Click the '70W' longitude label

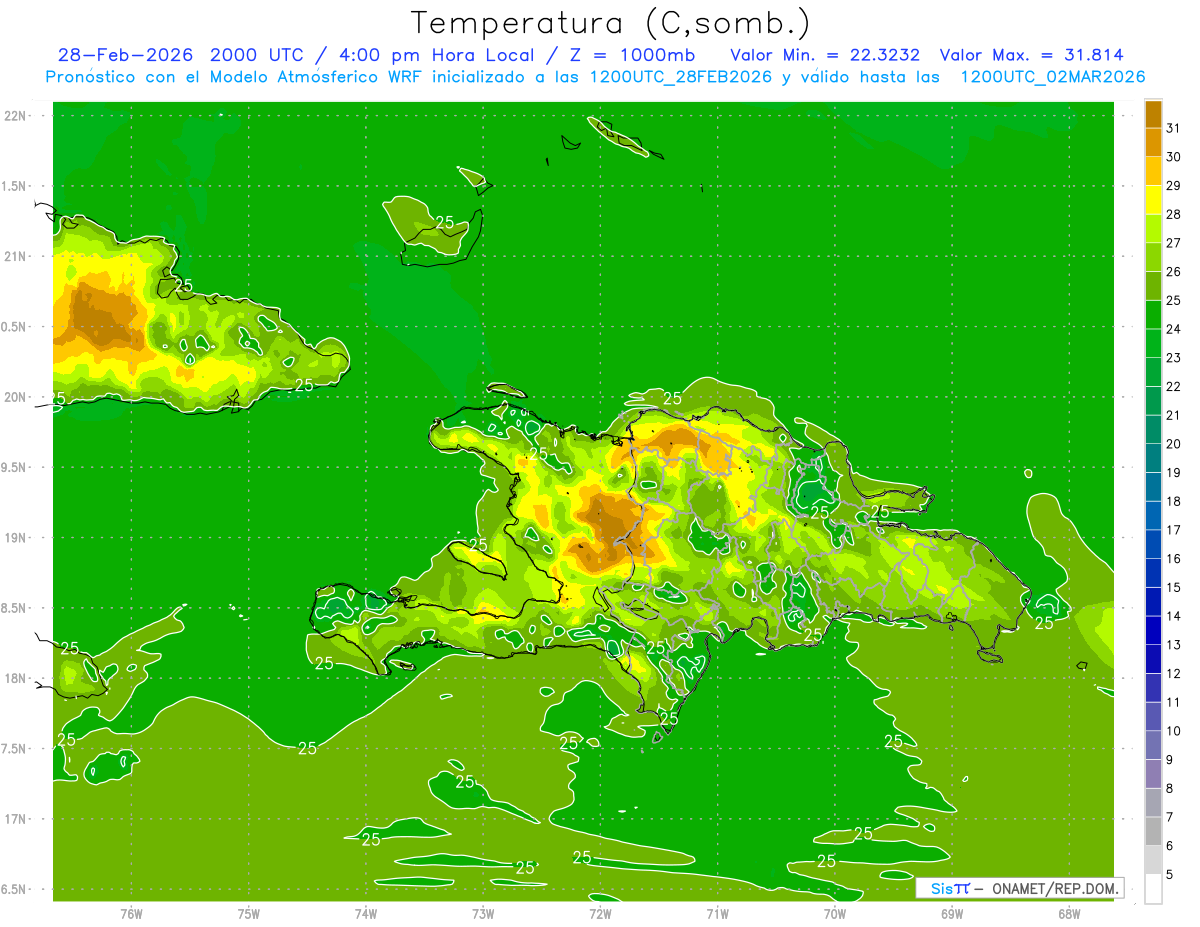[834, 914]
